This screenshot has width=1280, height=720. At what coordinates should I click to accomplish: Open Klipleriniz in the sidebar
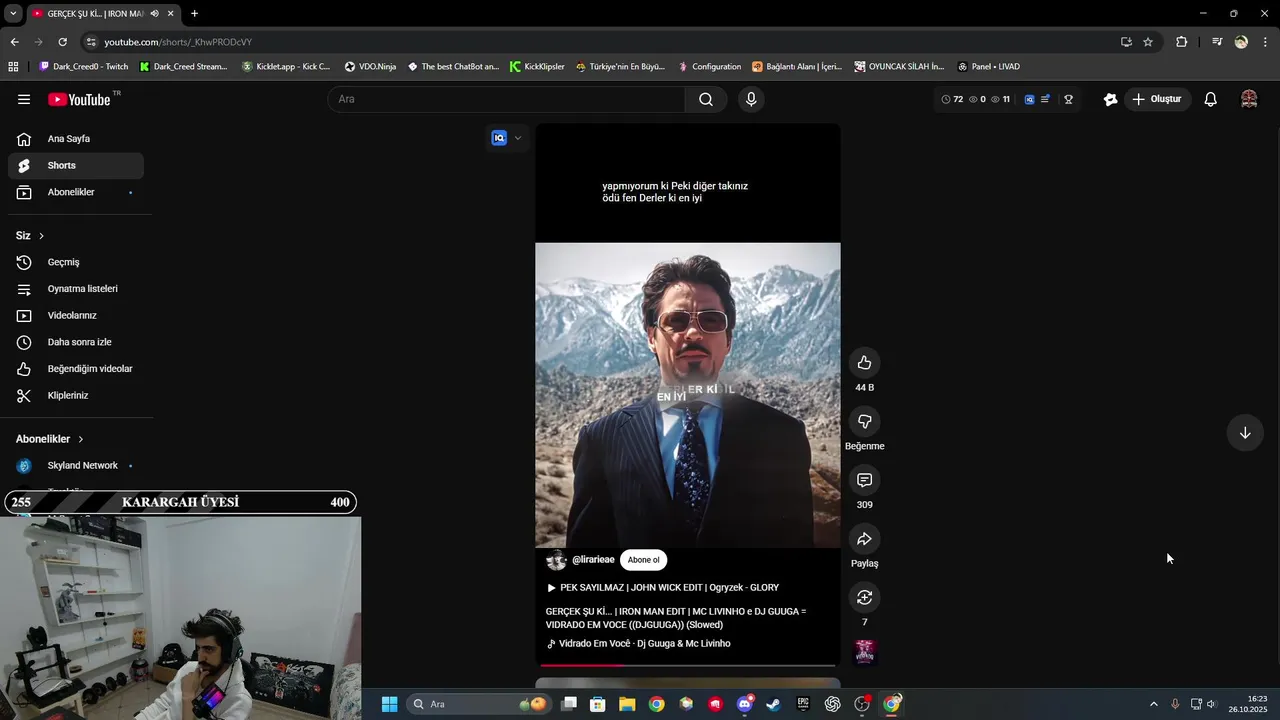point(76,395)
